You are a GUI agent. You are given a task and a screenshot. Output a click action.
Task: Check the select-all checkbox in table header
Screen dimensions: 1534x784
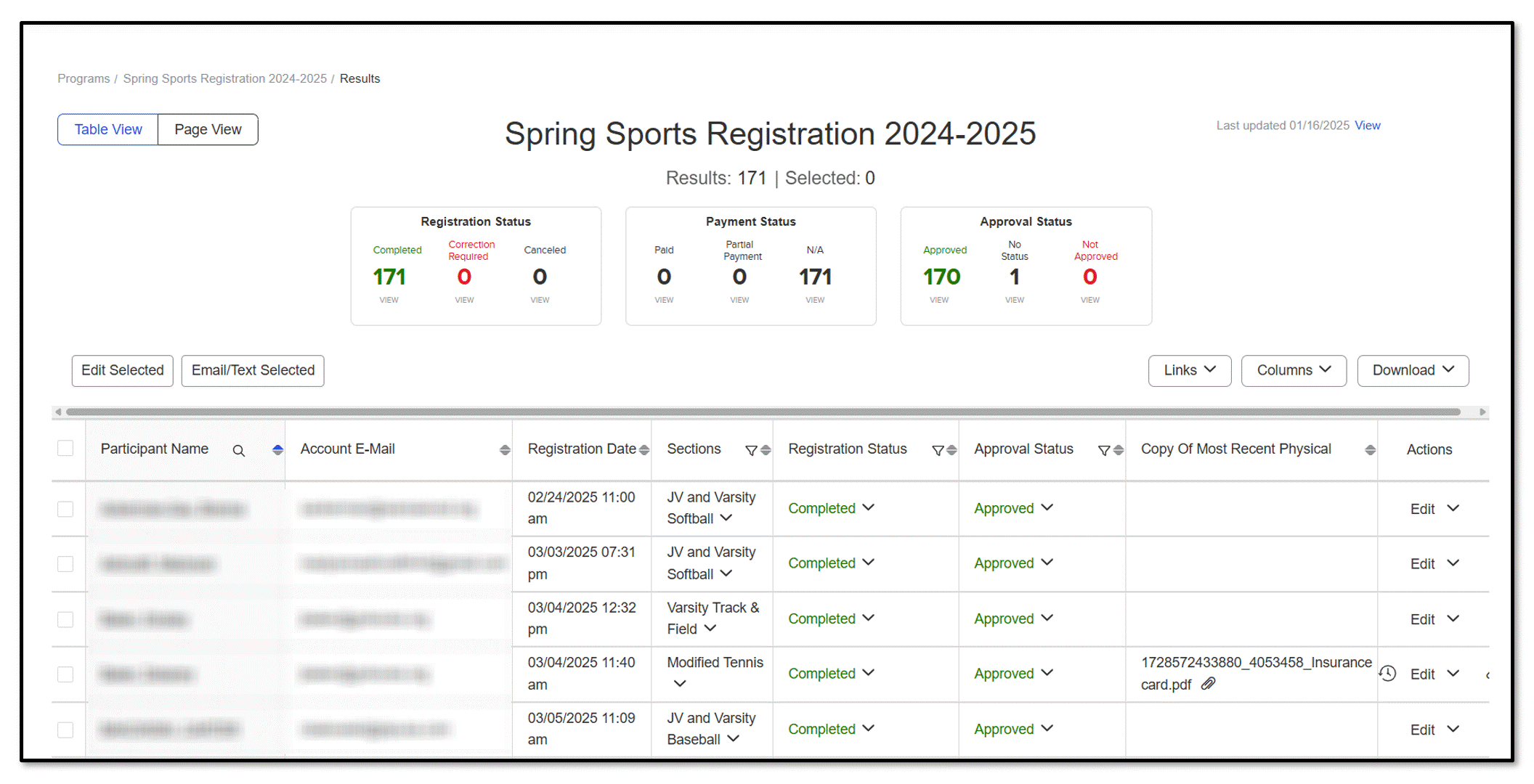65,448
